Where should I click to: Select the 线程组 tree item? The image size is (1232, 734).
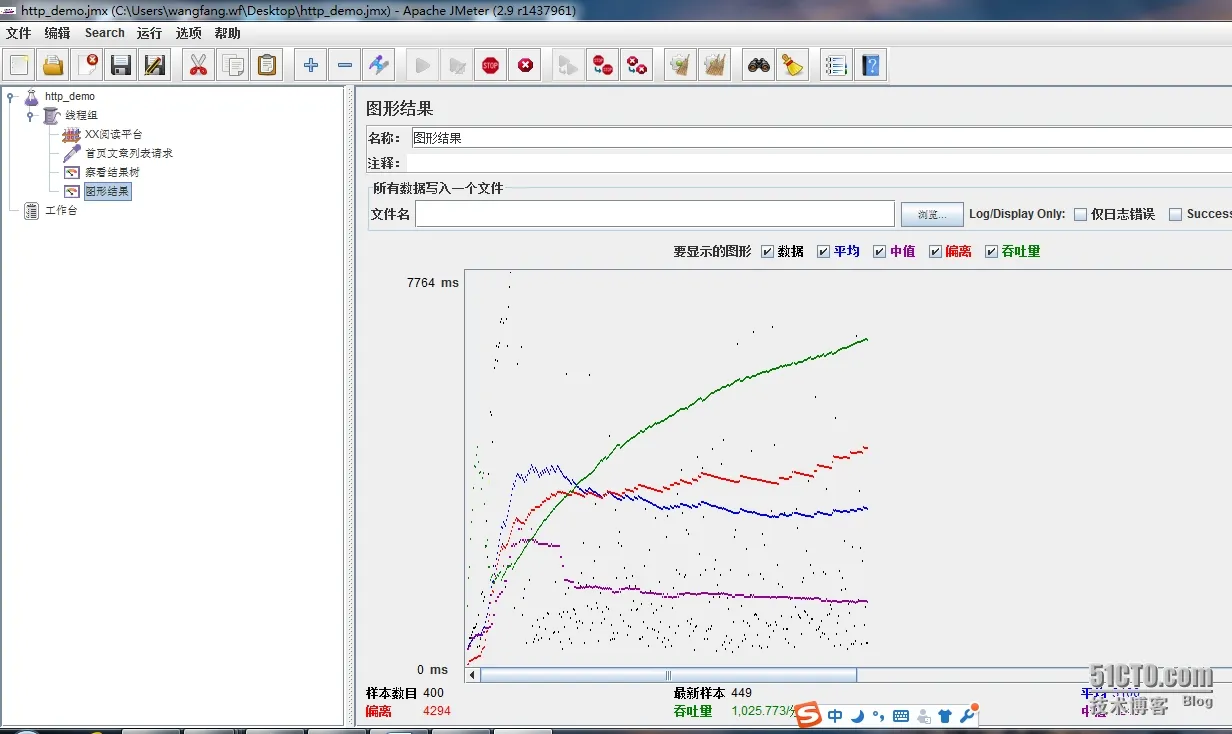[x=81, y=115]
